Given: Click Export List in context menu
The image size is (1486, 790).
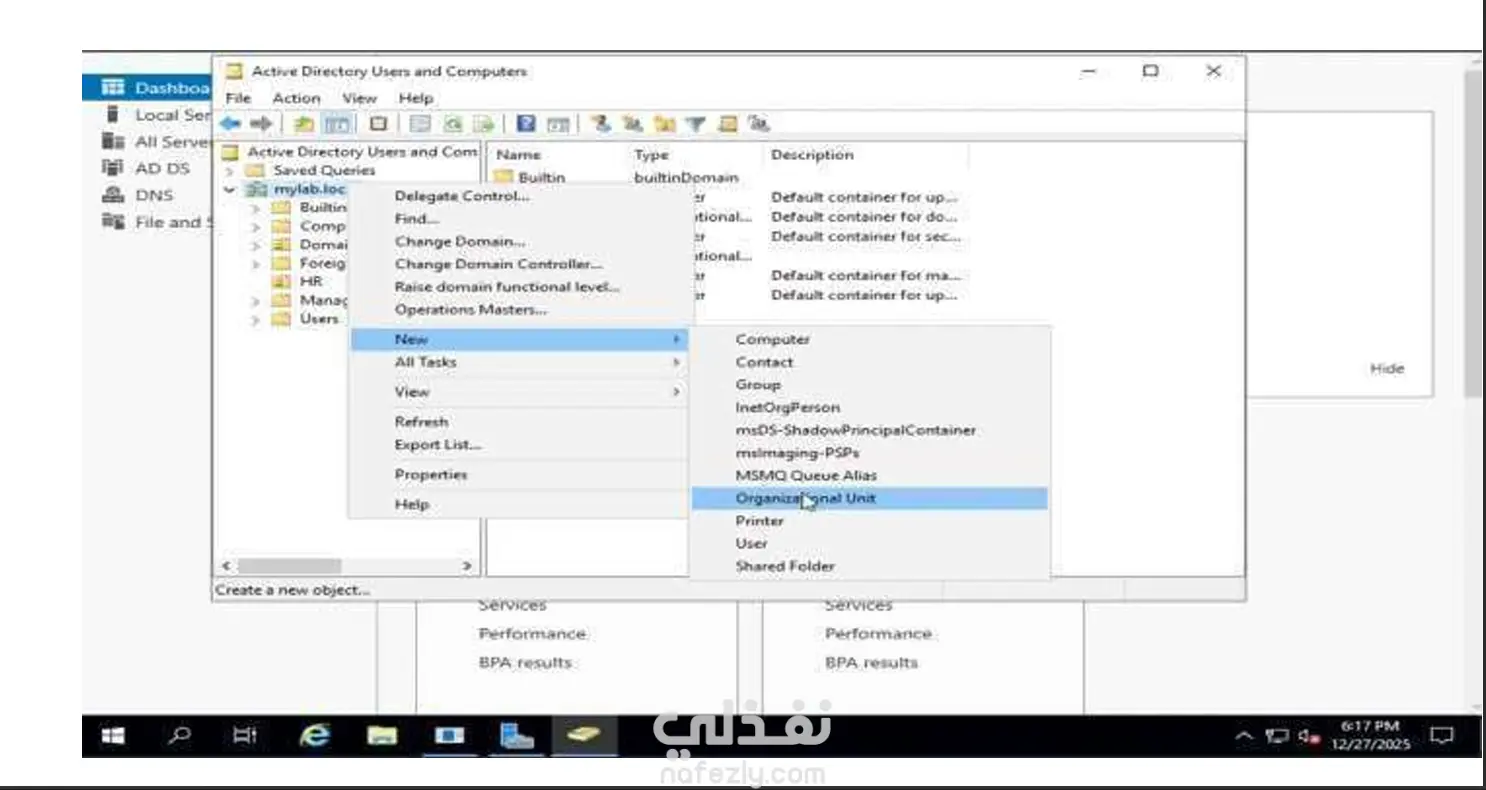Looking at the screenshot, I should click(519, 445).
